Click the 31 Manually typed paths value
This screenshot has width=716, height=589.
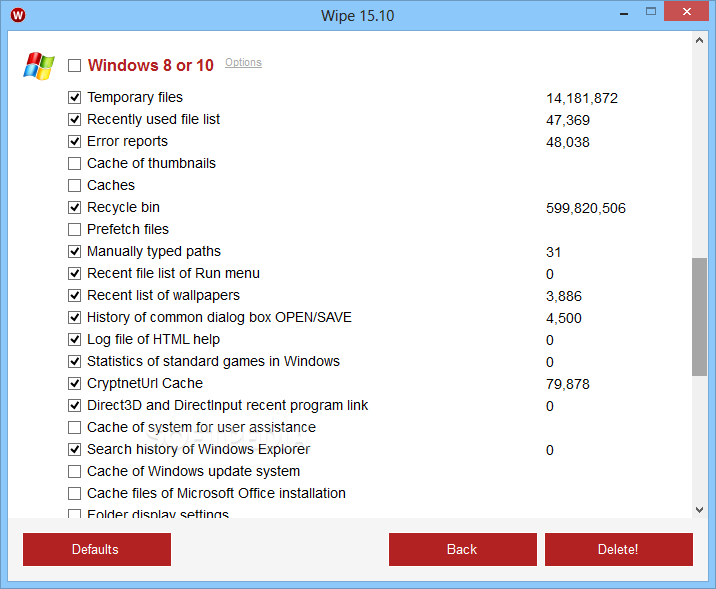pyautogui.click(x=553, y=252)
